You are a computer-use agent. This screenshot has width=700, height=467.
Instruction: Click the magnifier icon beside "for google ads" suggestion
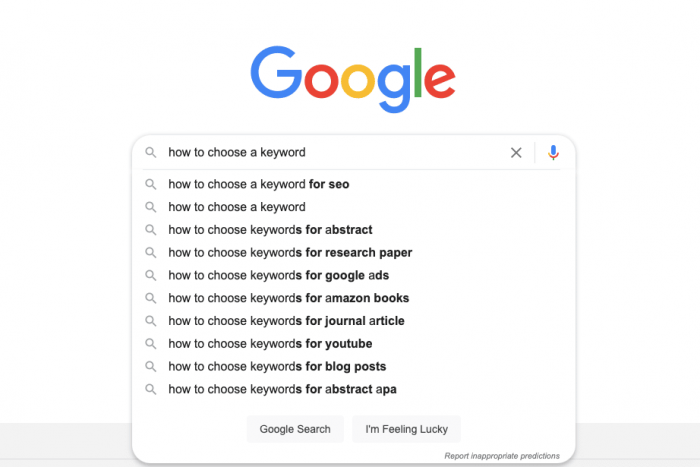[x=151, y=275]
